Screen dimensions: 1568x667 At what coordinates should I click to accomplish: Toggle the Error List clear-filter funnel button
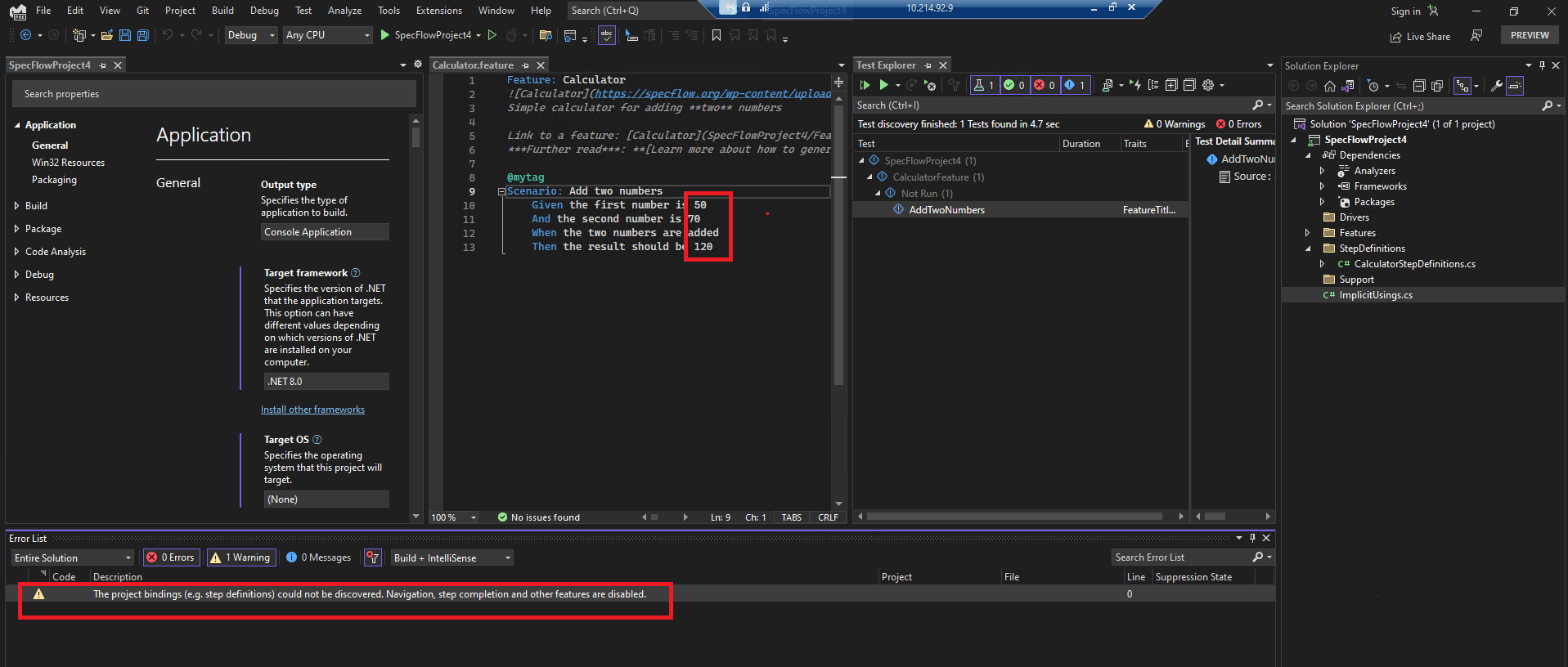pos(373,557)
